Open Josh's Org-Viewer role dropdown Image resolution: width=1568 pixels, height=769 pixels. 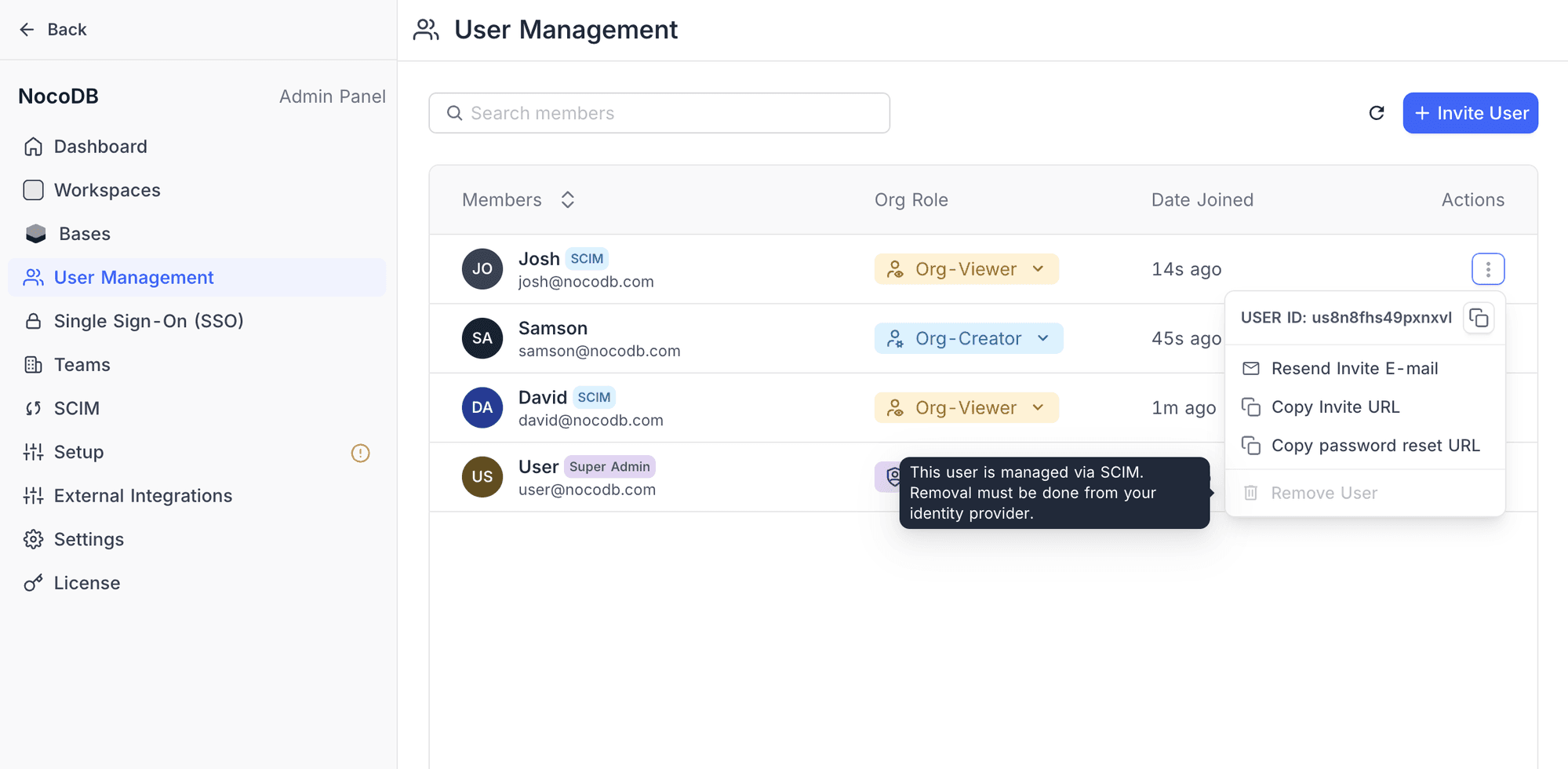tap(966, 268)
